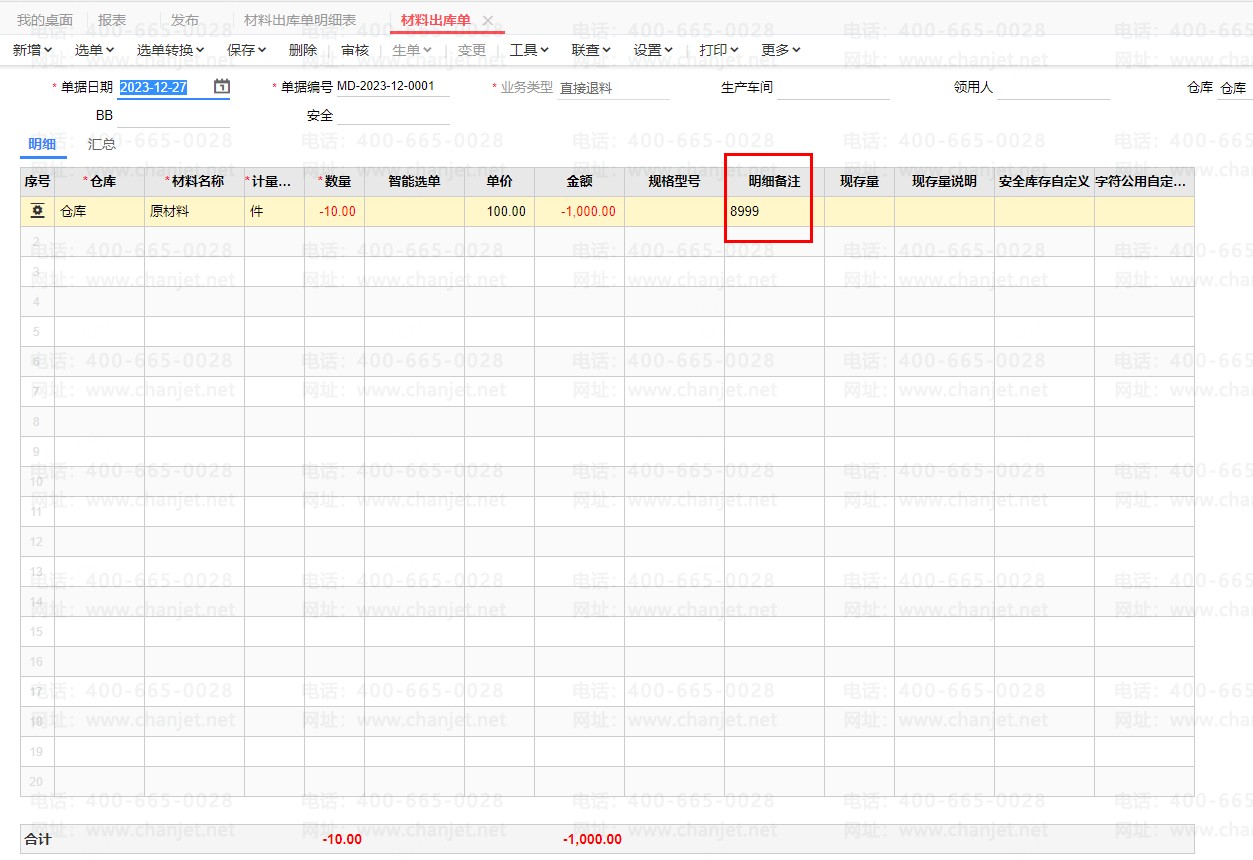Select the 明细 sub-tab

click(42, 144)
